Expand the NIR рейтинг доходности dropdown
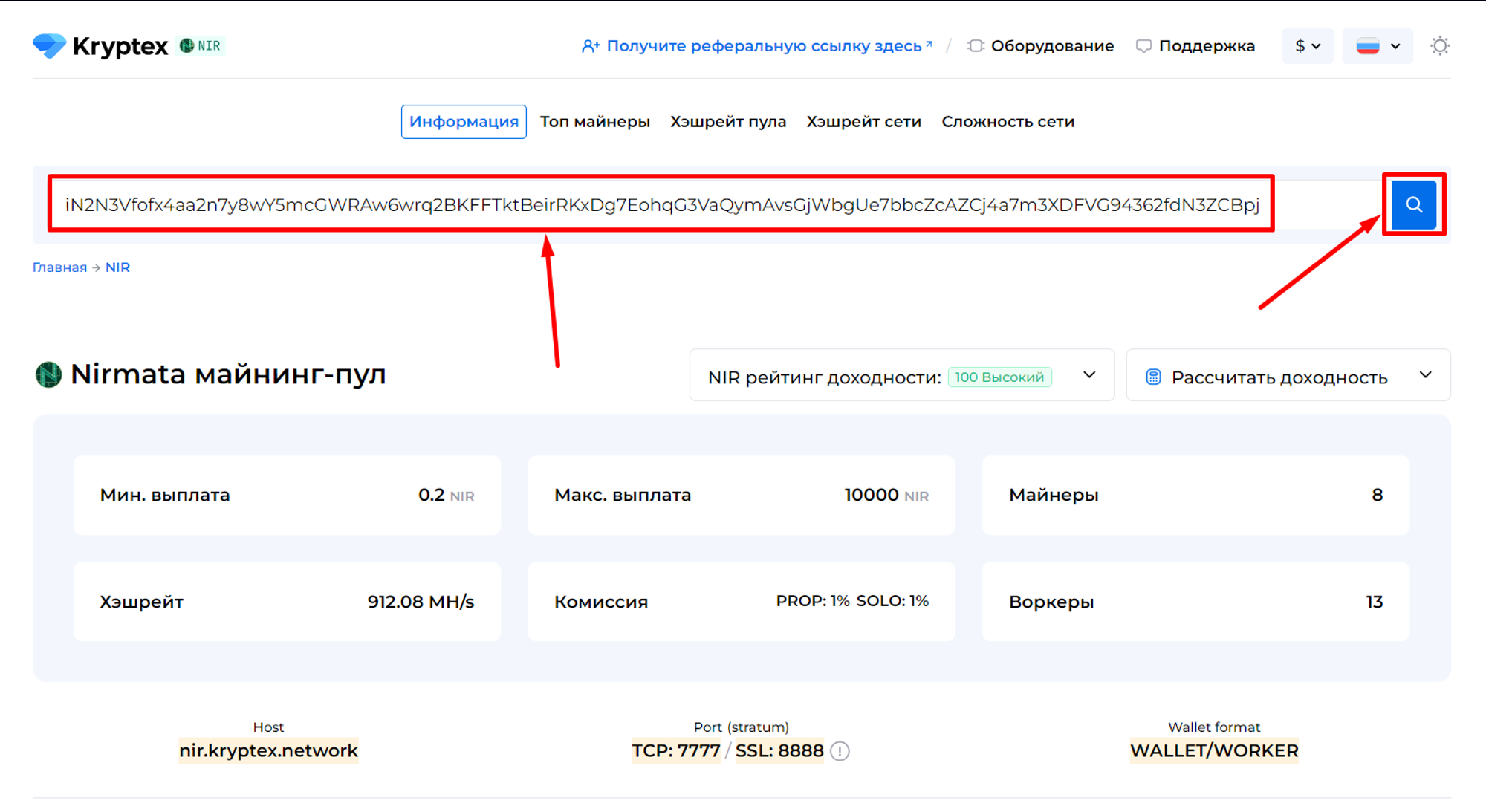The width and height of the screenshot is (1486, 812). coord(902,375)
